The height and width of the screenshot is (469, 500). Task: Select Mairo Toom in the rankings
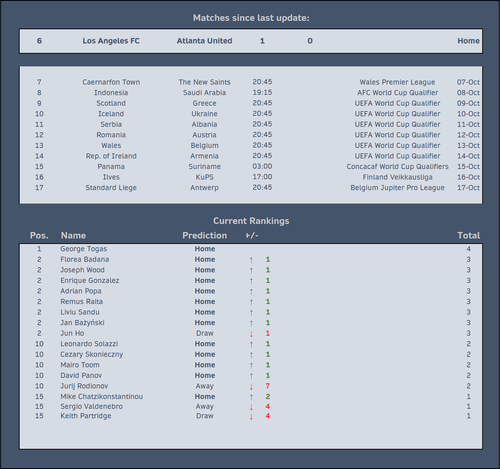point(80,365)
